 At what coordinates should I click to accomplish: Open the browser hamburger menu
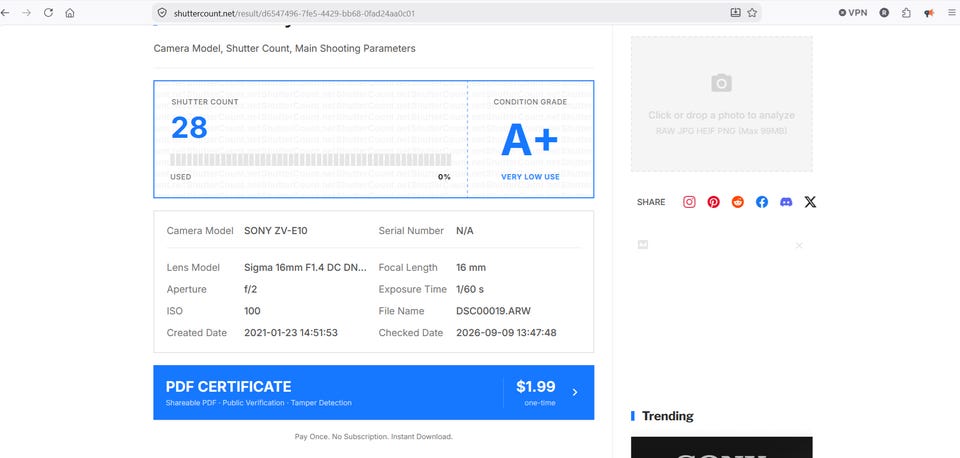click(951, 12)
